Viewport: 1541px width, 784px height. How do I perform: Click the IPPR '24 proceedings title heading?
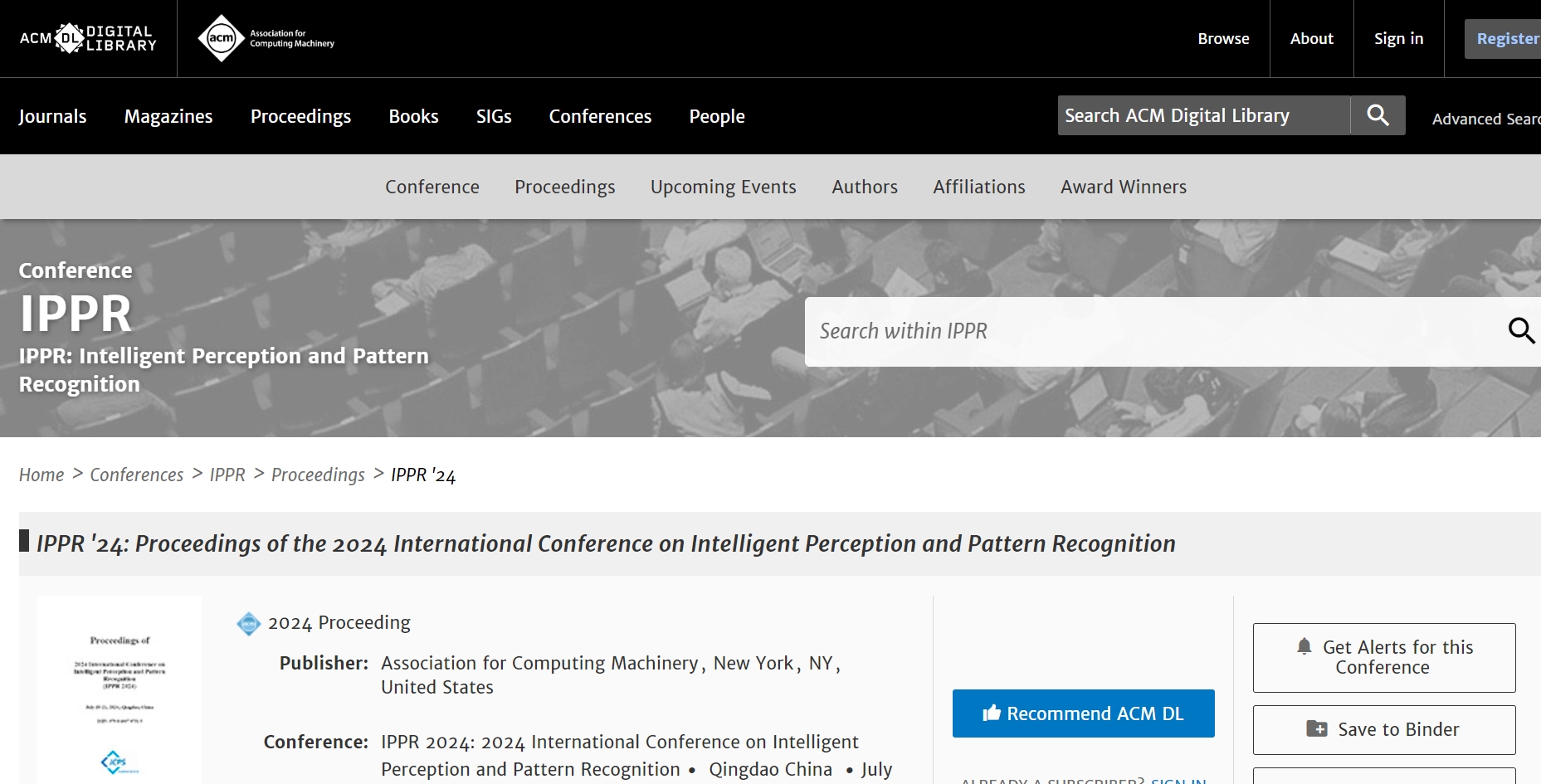[x=606, y=543]
